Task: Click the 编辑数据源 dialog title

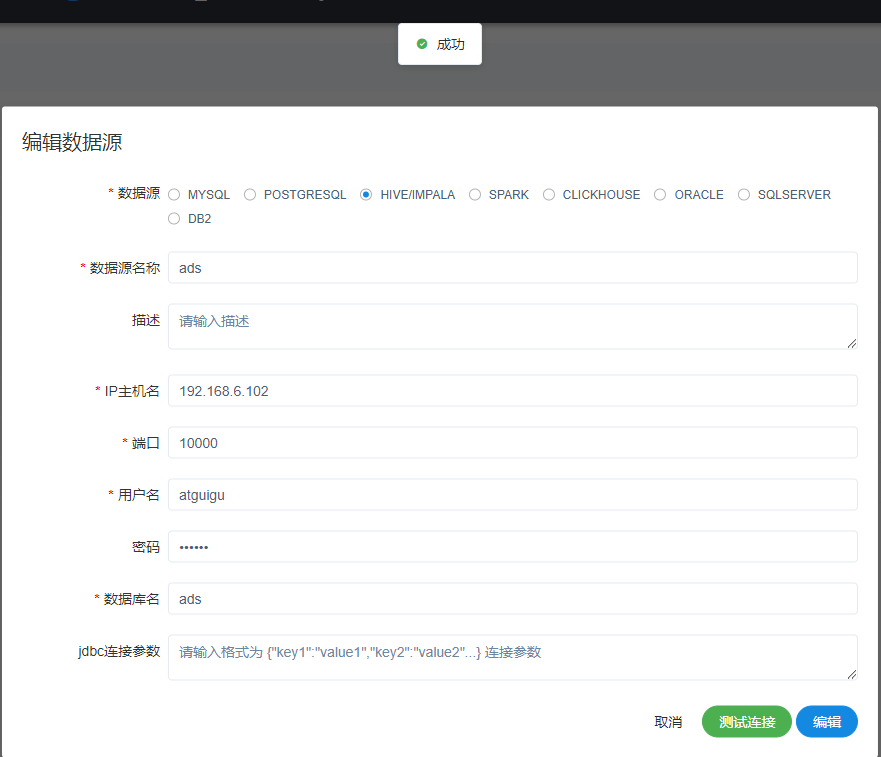Action: coord(72,142)
